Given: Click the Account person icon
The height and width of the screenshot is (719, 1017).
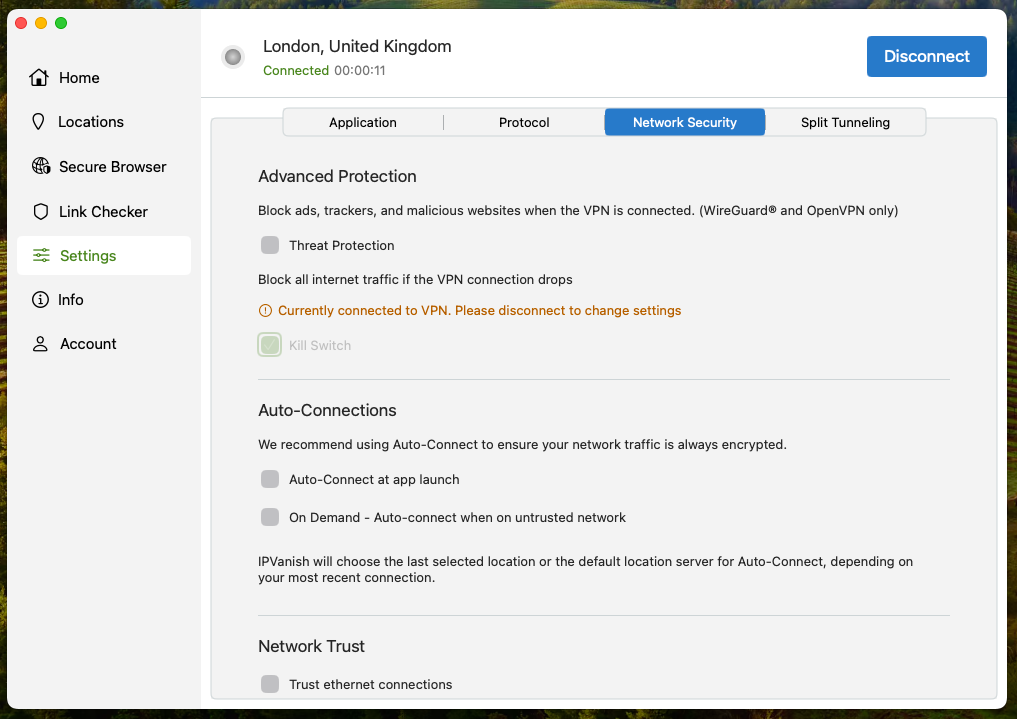Looking at the screenshot, I should tap(40, 344).
